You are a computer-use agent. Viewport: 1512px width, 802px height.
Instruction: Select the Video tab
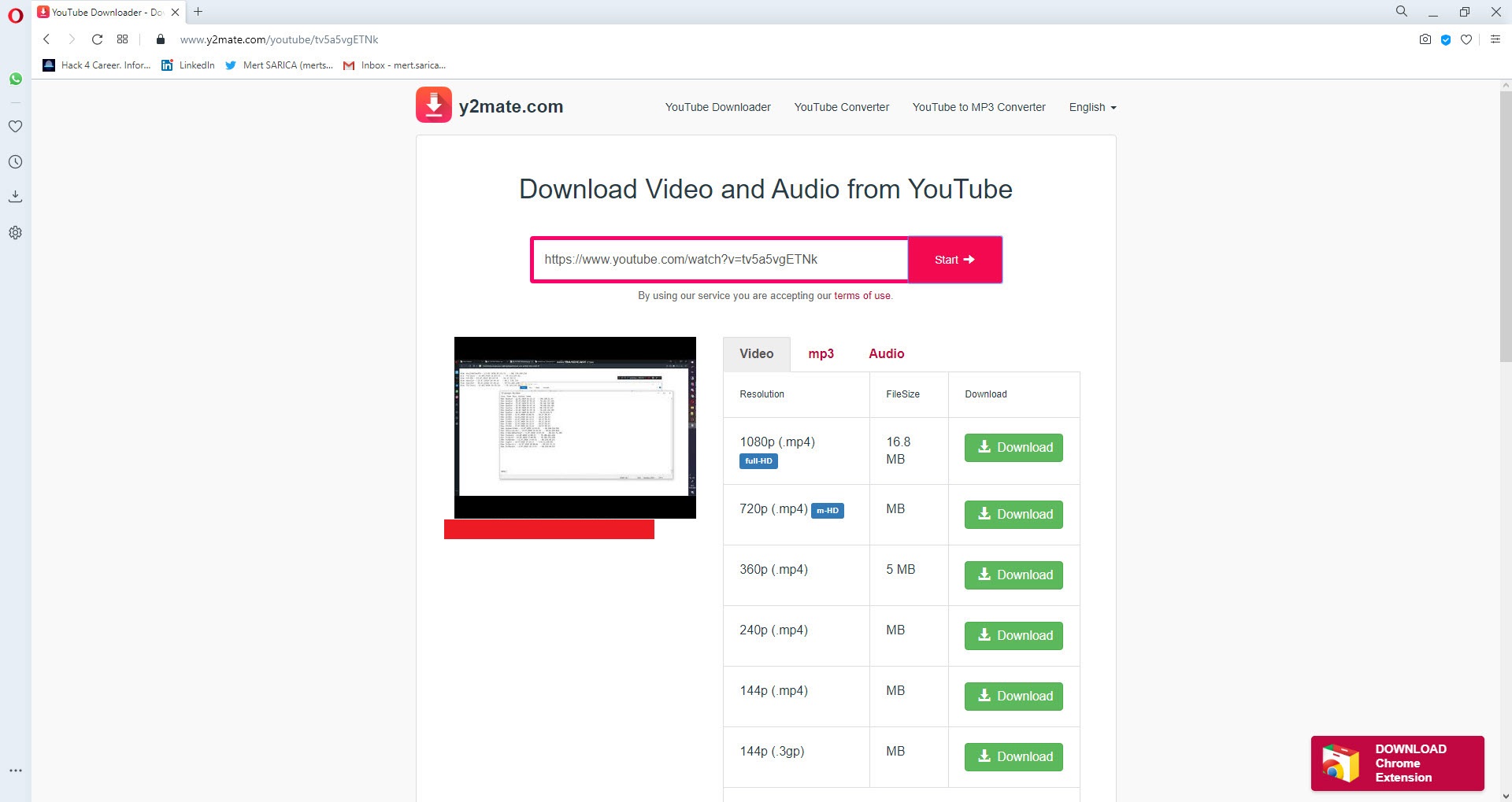point(757,354)
